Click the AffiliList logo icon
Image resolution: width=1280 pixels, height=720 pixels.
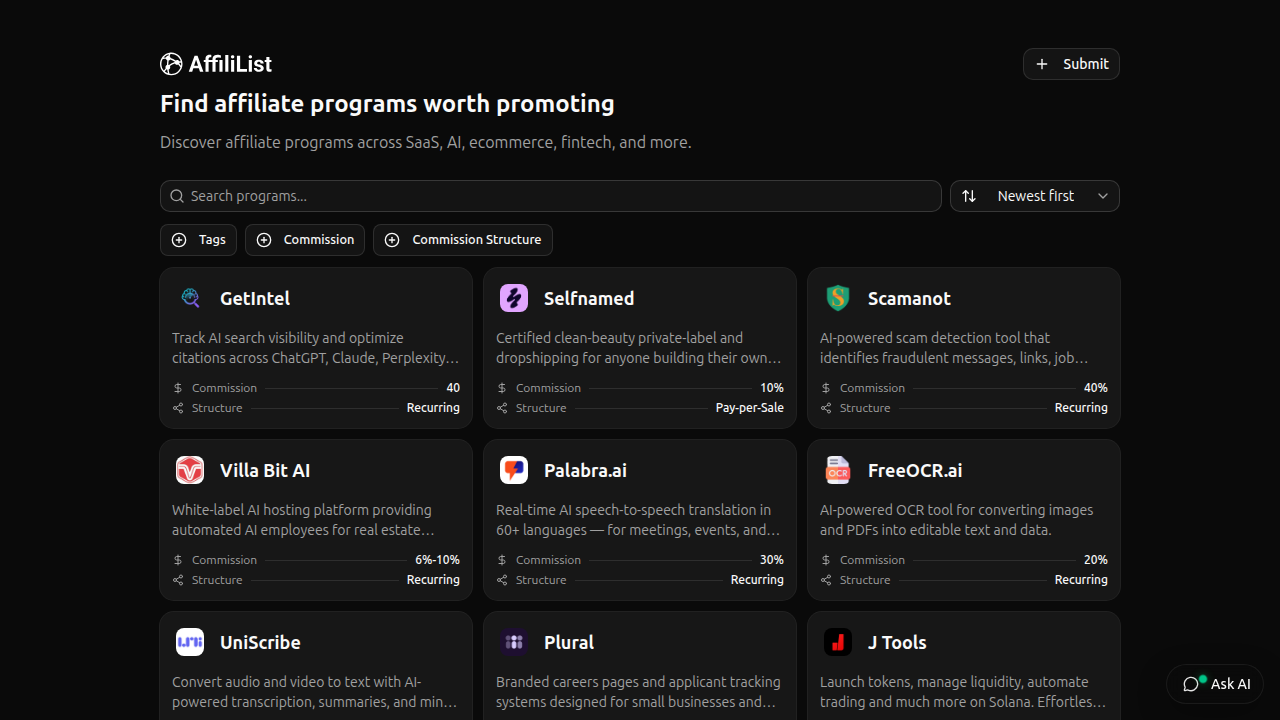click(x=171, y=64)
